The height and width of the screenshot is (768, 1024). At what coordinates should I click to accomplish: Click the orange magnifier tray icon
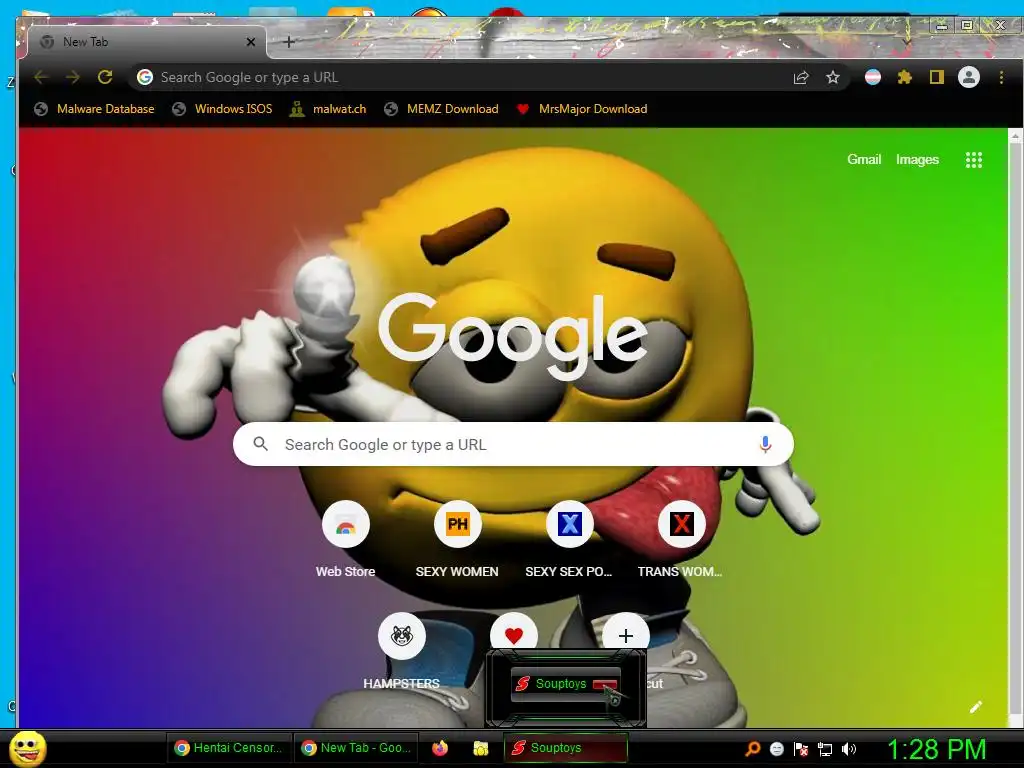[x=753, y=748]
